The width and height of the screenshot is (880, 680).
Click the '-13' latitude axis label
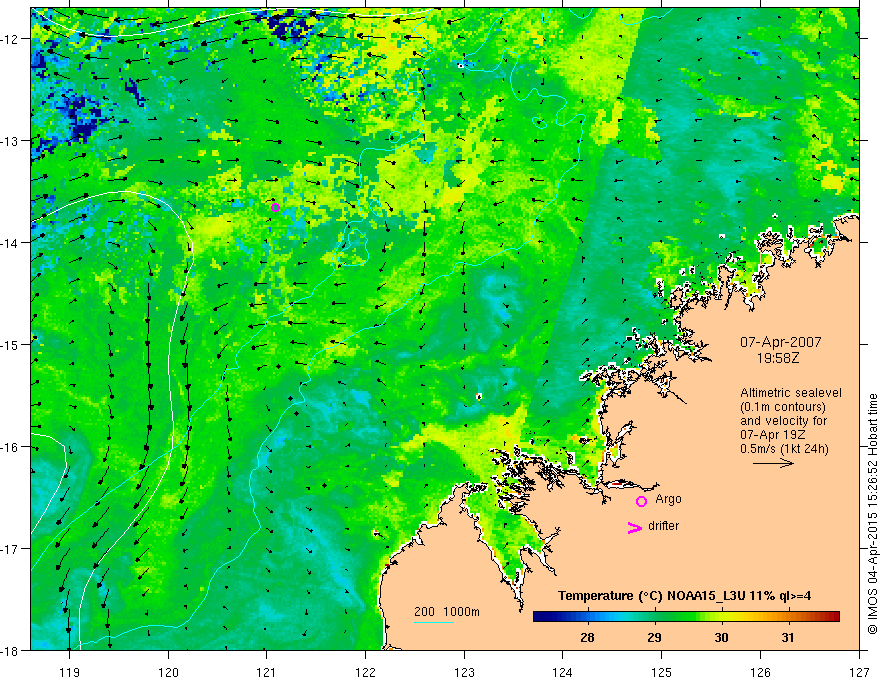point(8,141)
